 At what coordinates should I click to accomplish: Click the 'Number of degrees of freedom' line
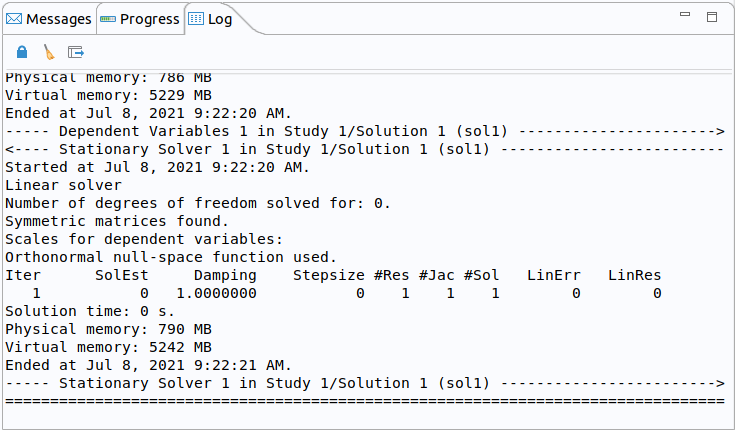(198, 204)
